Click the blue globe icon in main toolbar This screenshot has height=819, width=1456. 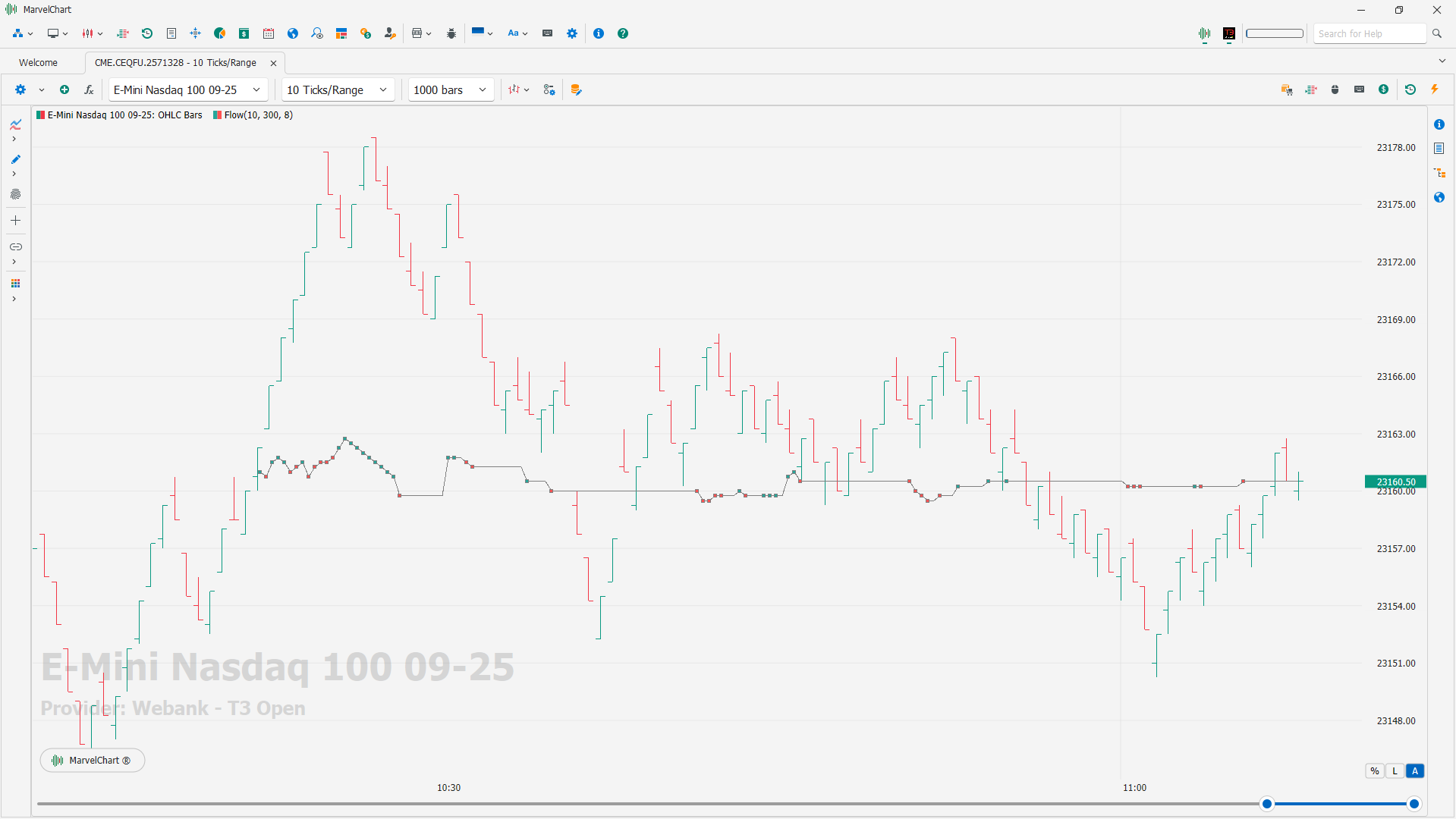[x=293, y=33]
